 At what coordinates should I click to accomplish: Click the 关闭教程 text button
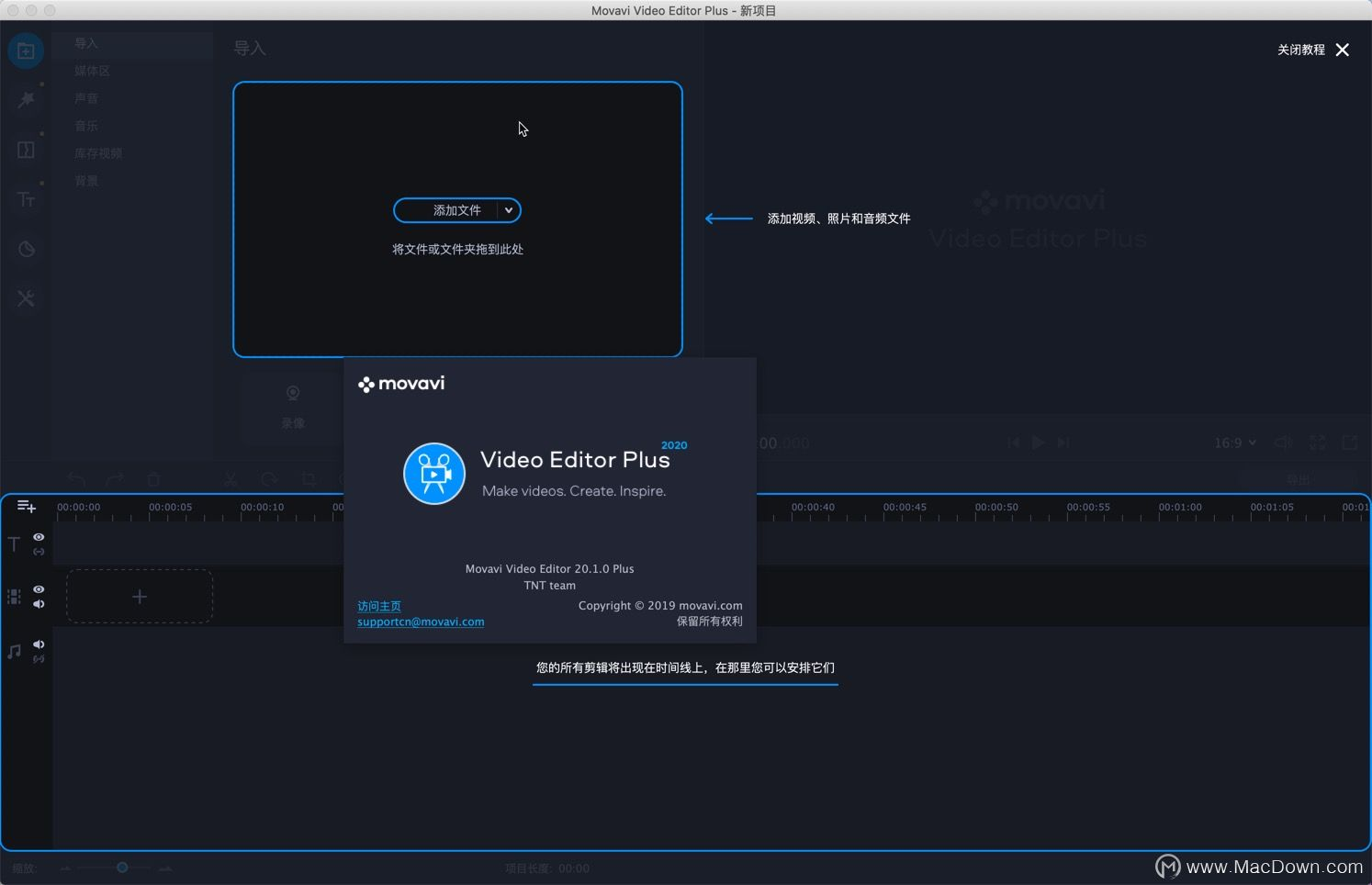(x=1301, y=50)
